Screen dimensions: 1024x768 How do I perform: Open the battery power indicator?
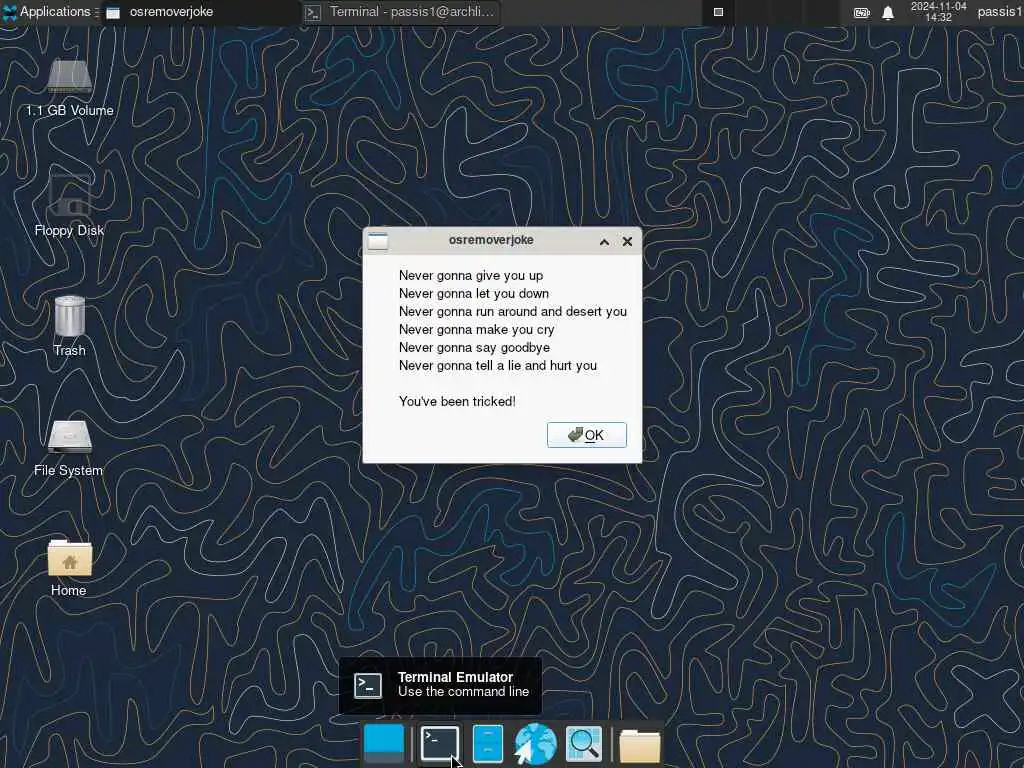click(862, 12)
